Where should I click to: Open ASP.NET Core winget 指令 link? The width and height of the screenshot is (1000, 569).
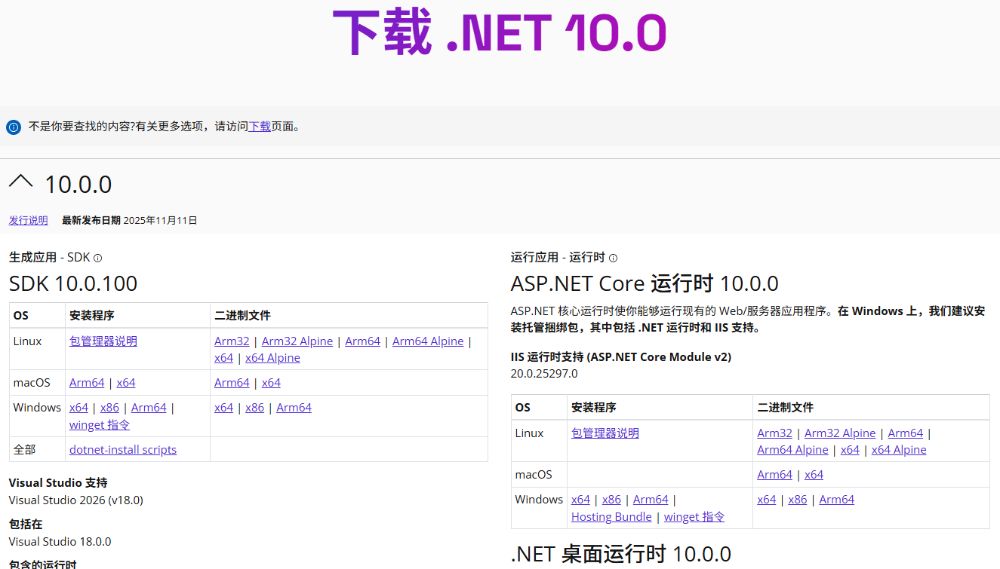click(695, 517)
